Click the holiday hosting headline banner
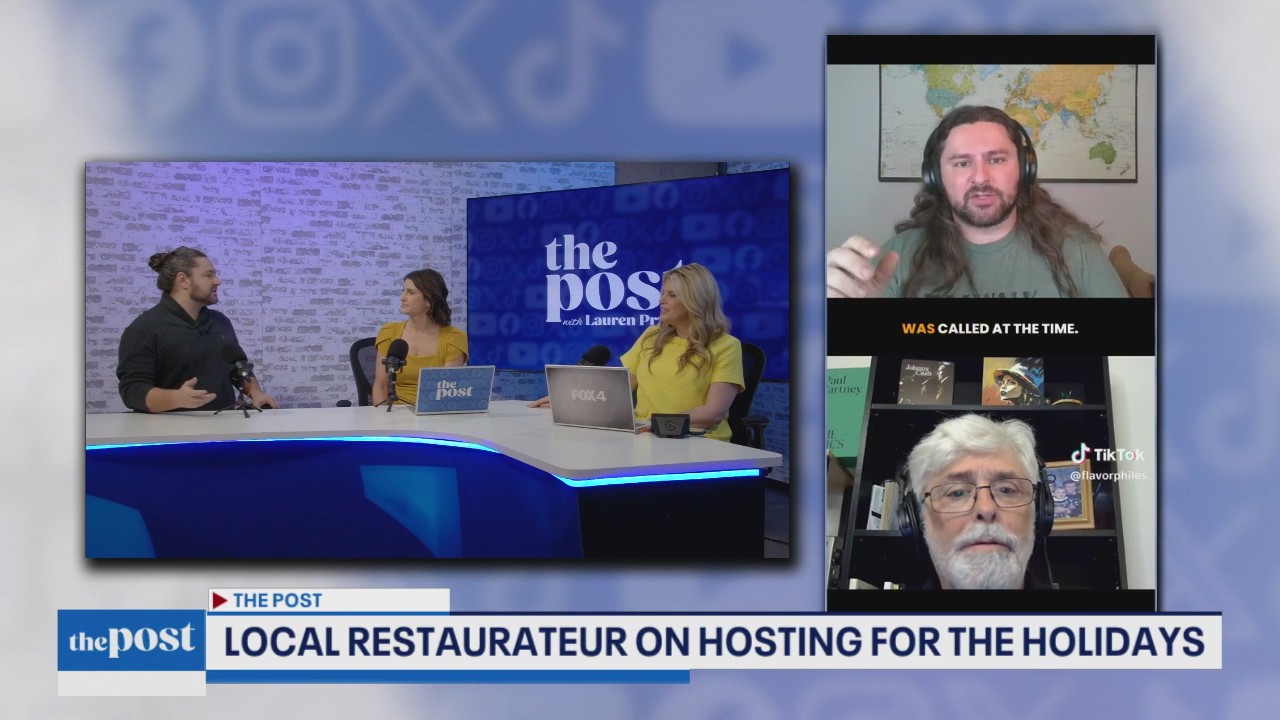1280x720 pixels. [713, 641]
